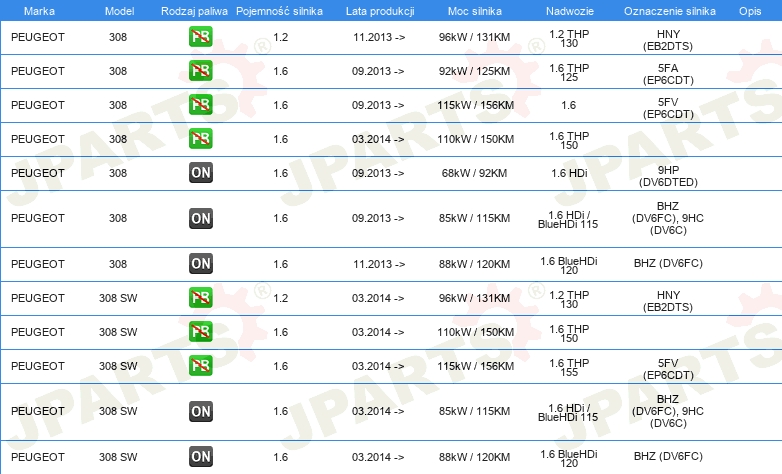Screen dimensions: 782x474
Task: Click the 1.6 body cell in the 308 115kW / 156KM row
Action: 569,105
